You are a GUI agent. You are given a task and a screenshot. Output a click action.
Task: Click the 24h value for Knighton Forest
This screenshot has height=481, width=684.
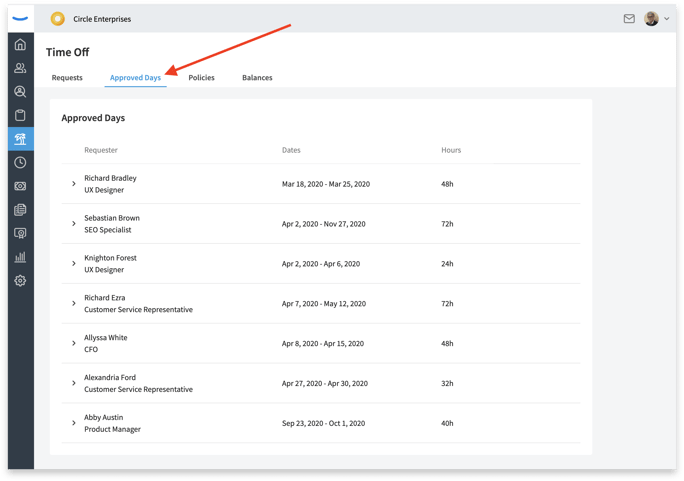coord(447,264)
